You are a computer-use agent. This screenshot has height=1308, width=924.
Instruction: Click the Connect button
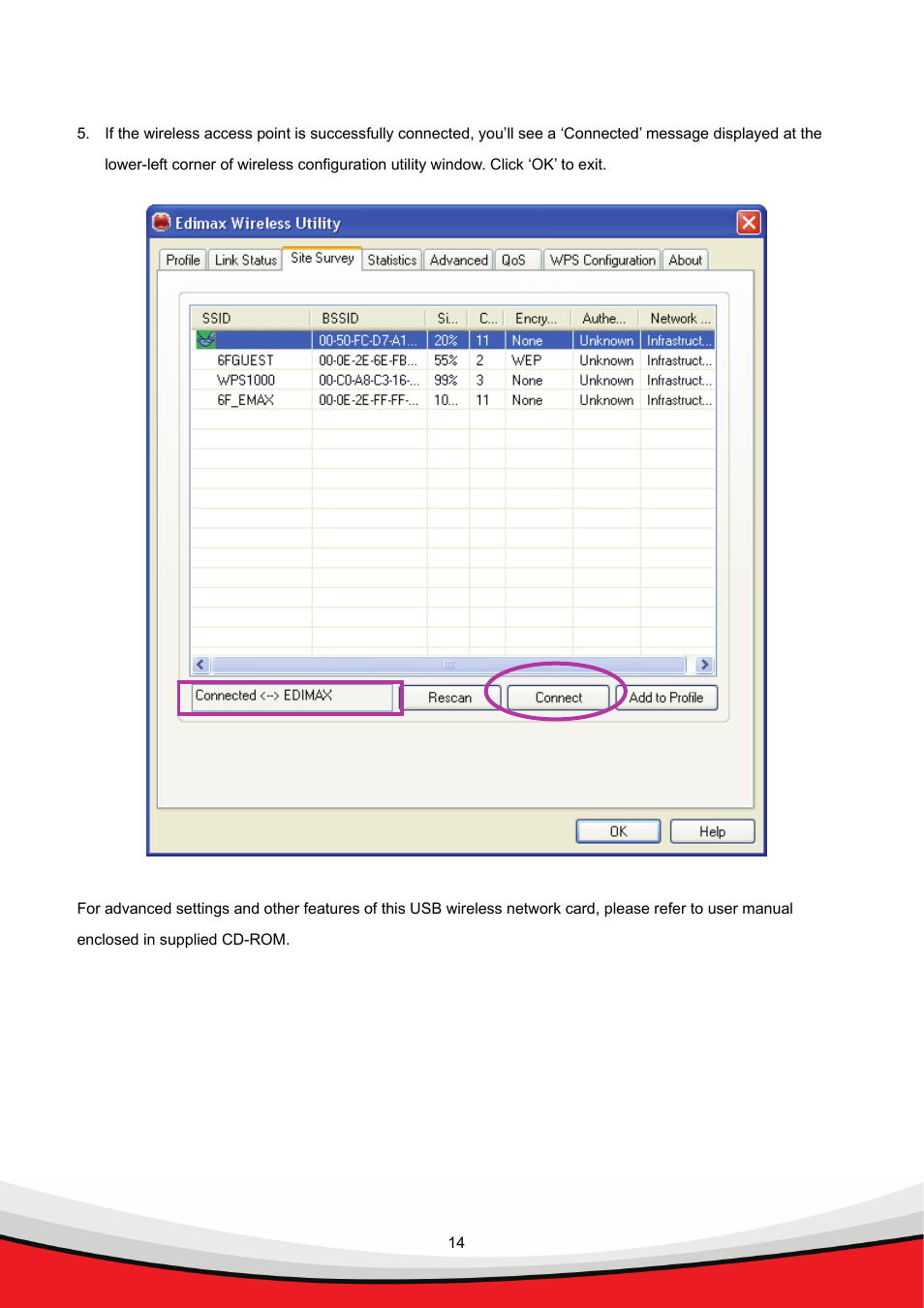559,698
